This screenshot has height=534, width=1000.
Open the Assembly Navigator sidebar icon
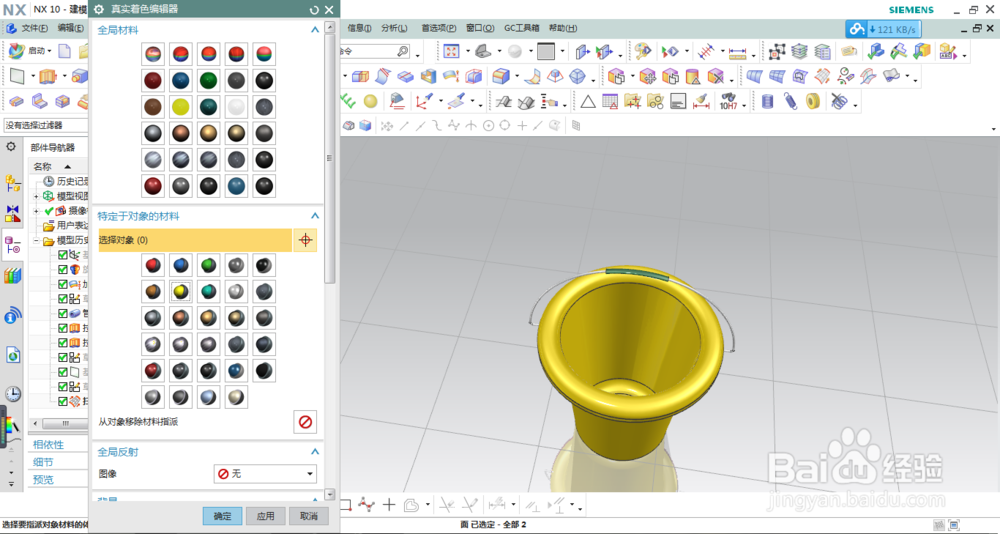(x=13, y=182)
